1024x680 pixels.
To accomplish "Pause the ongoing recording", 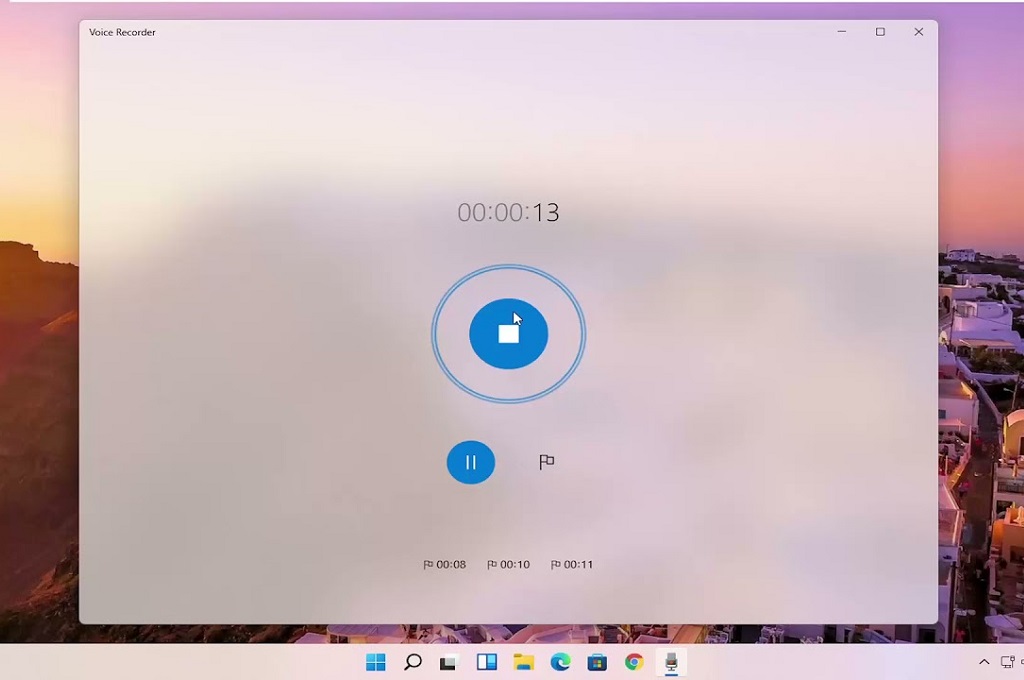I will [470, 462].
